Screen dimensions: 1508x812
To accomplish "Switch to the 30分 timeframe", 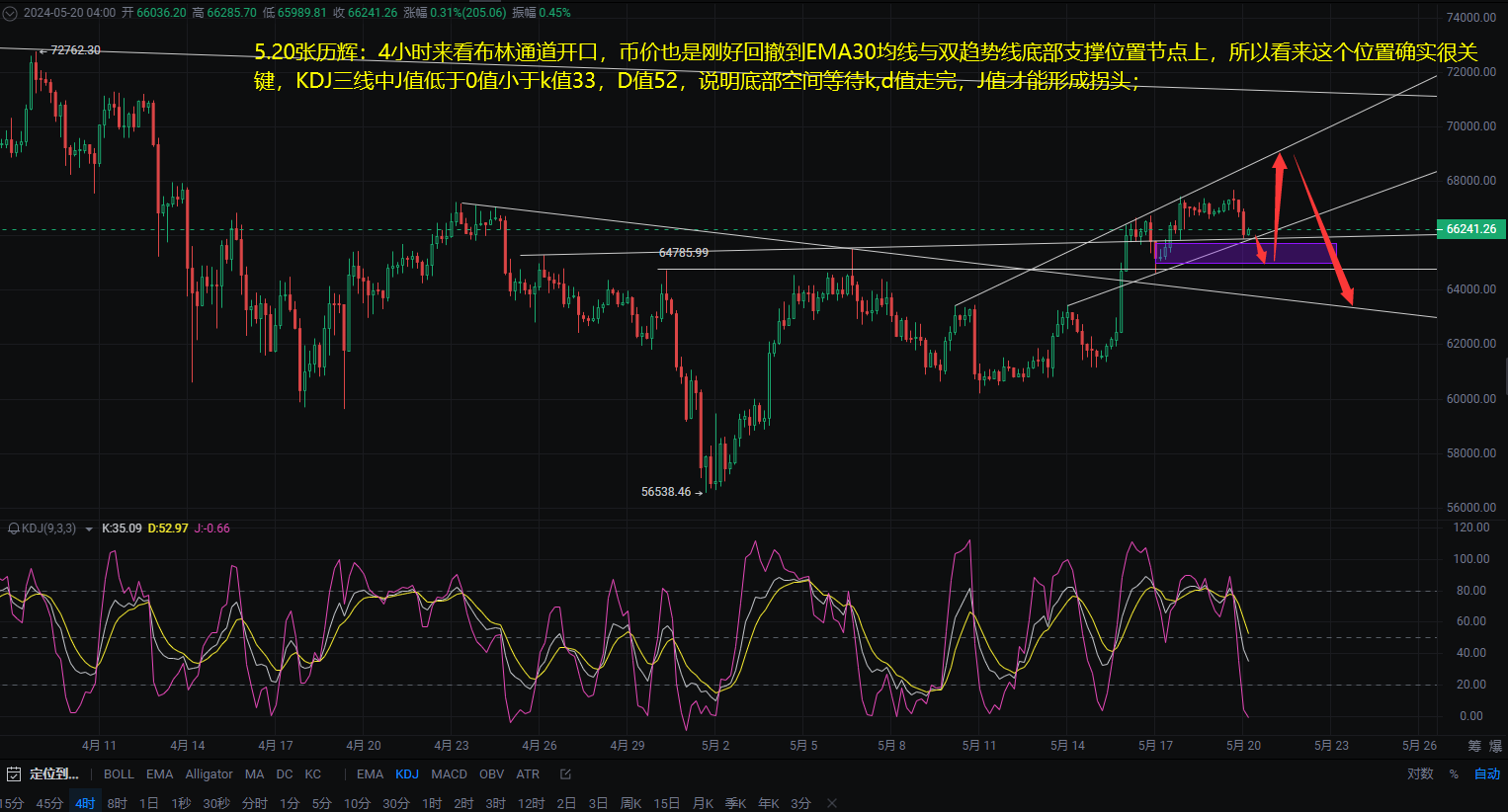I will click(396, 803).
